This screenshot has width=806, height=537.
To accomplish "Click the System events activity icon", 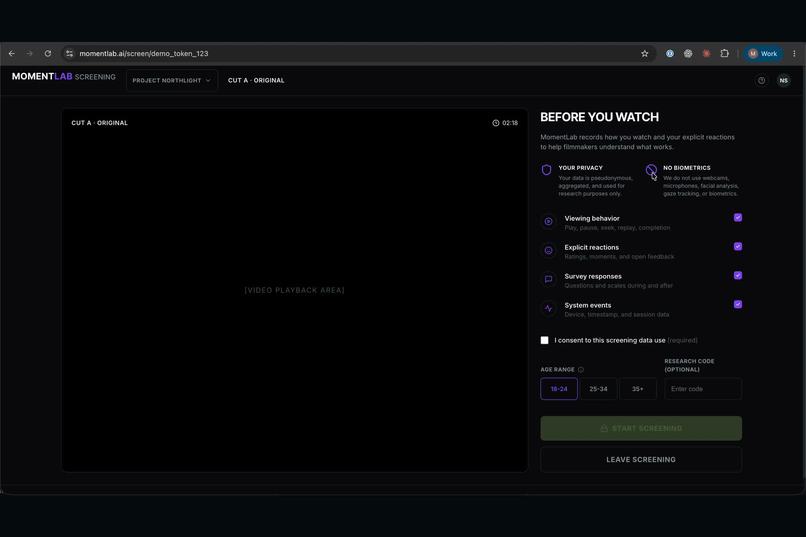I will [x=548, y=308].
